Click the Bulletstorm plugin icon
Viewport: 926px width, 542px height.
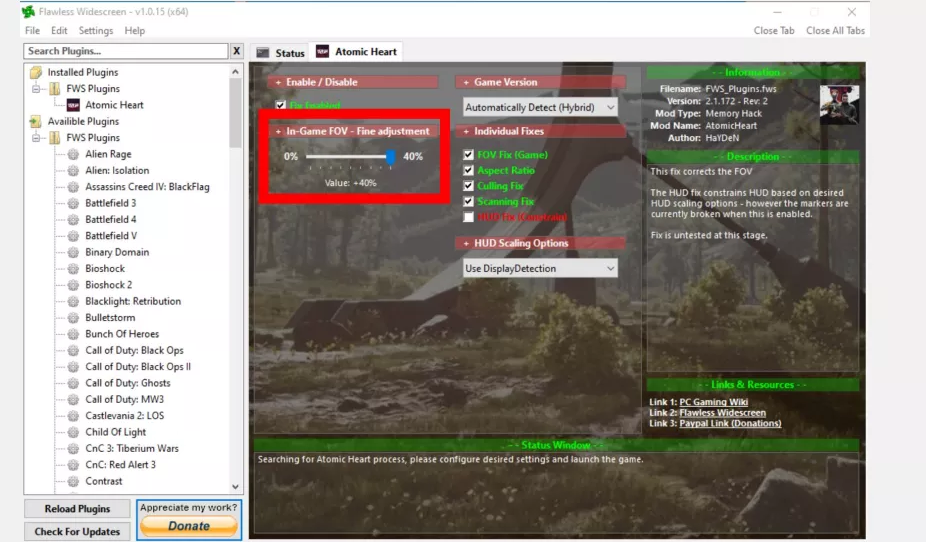(x=73, y=318)
